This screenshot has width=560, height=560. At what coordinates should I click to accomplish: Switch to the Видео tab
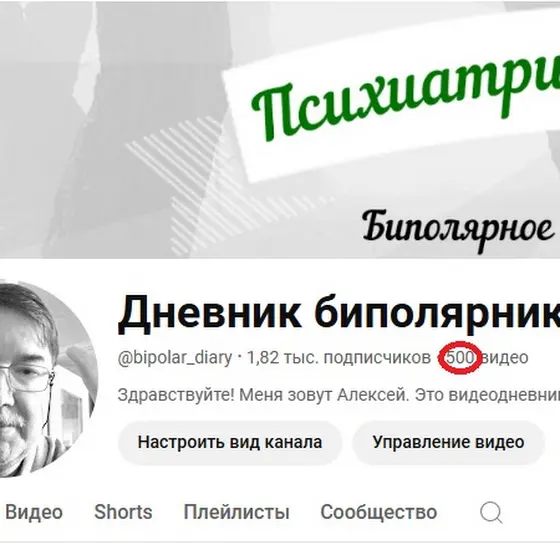[34, 512]
